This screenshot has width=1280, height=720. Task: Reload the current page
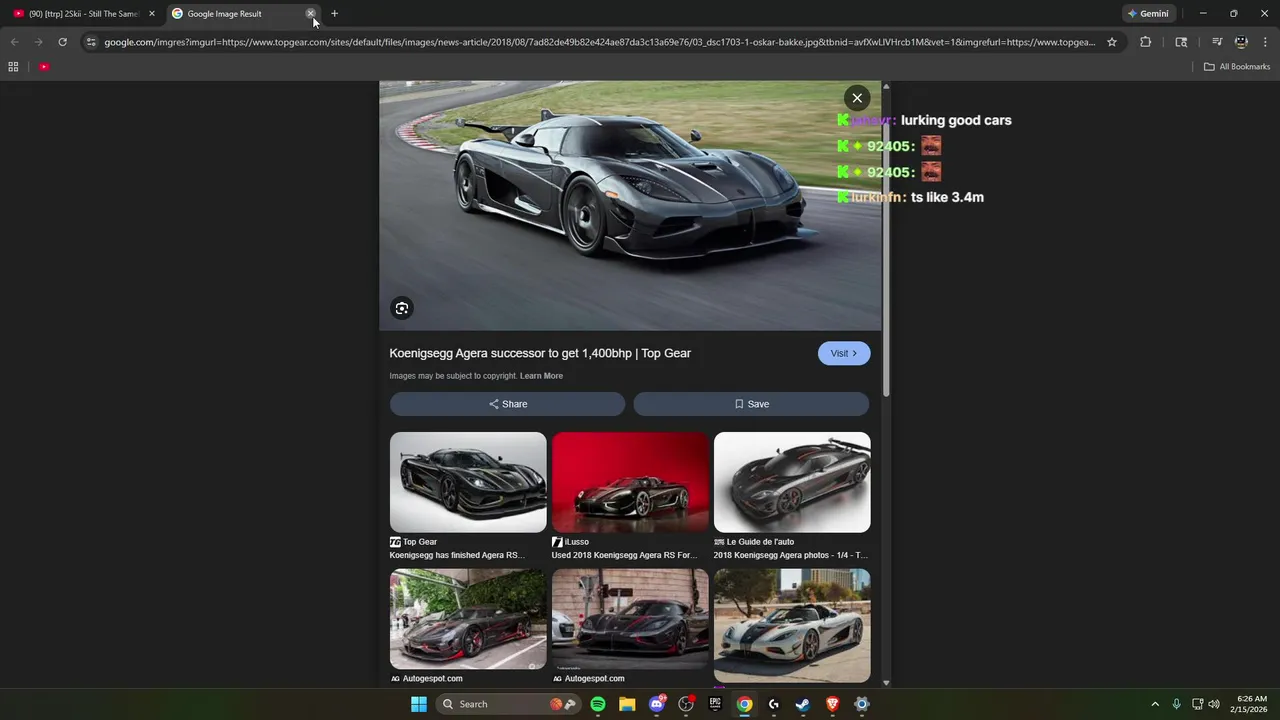coord(62,42)
